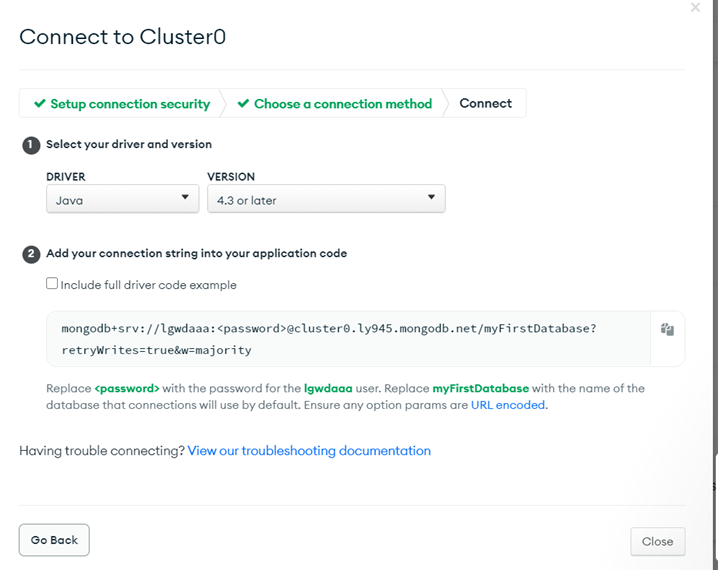Switch to Choose a connection method step
This screenshot has height=570, width=718.
pyautogui.click(x=342, y=104)
